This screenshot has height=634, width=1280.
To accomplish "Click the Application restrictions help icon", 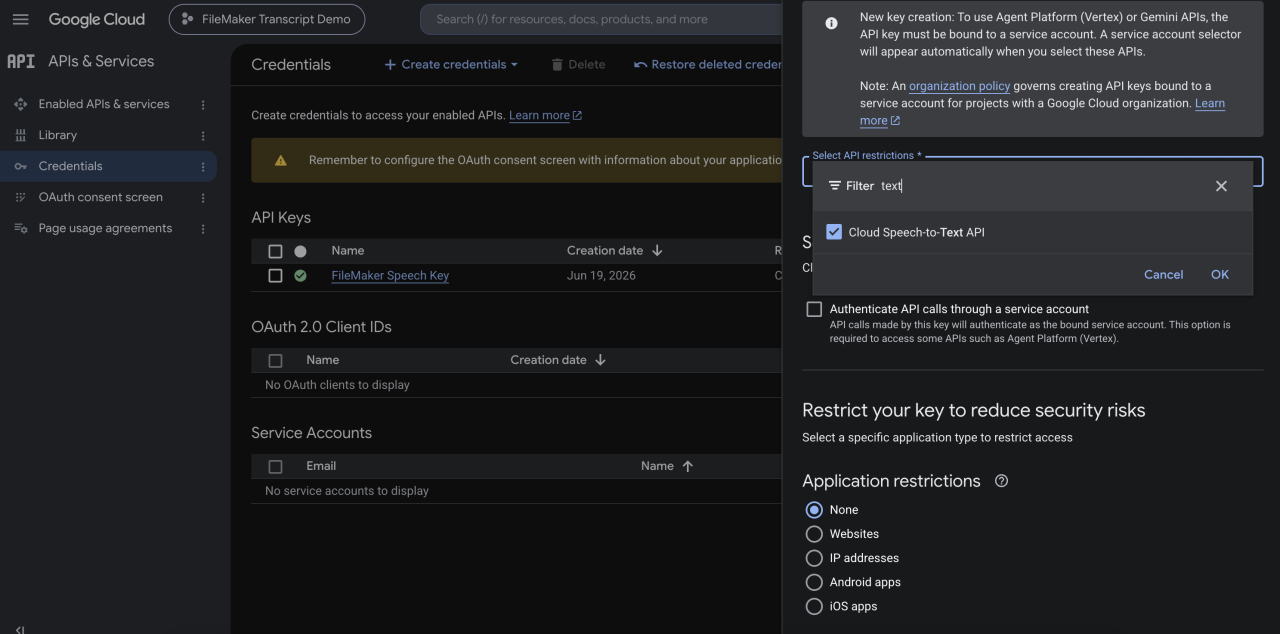I will [1001, 481].
